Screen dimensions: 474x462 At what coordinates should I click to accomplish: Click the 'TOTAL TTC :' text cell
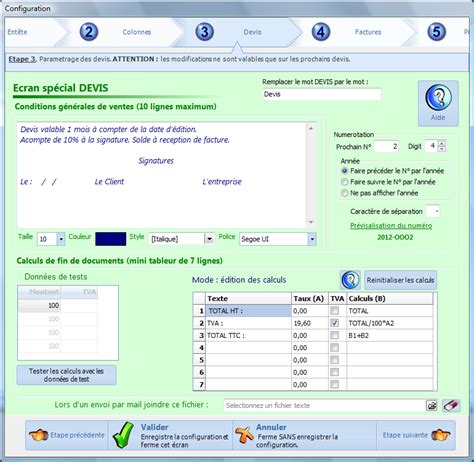coord(249,335)
